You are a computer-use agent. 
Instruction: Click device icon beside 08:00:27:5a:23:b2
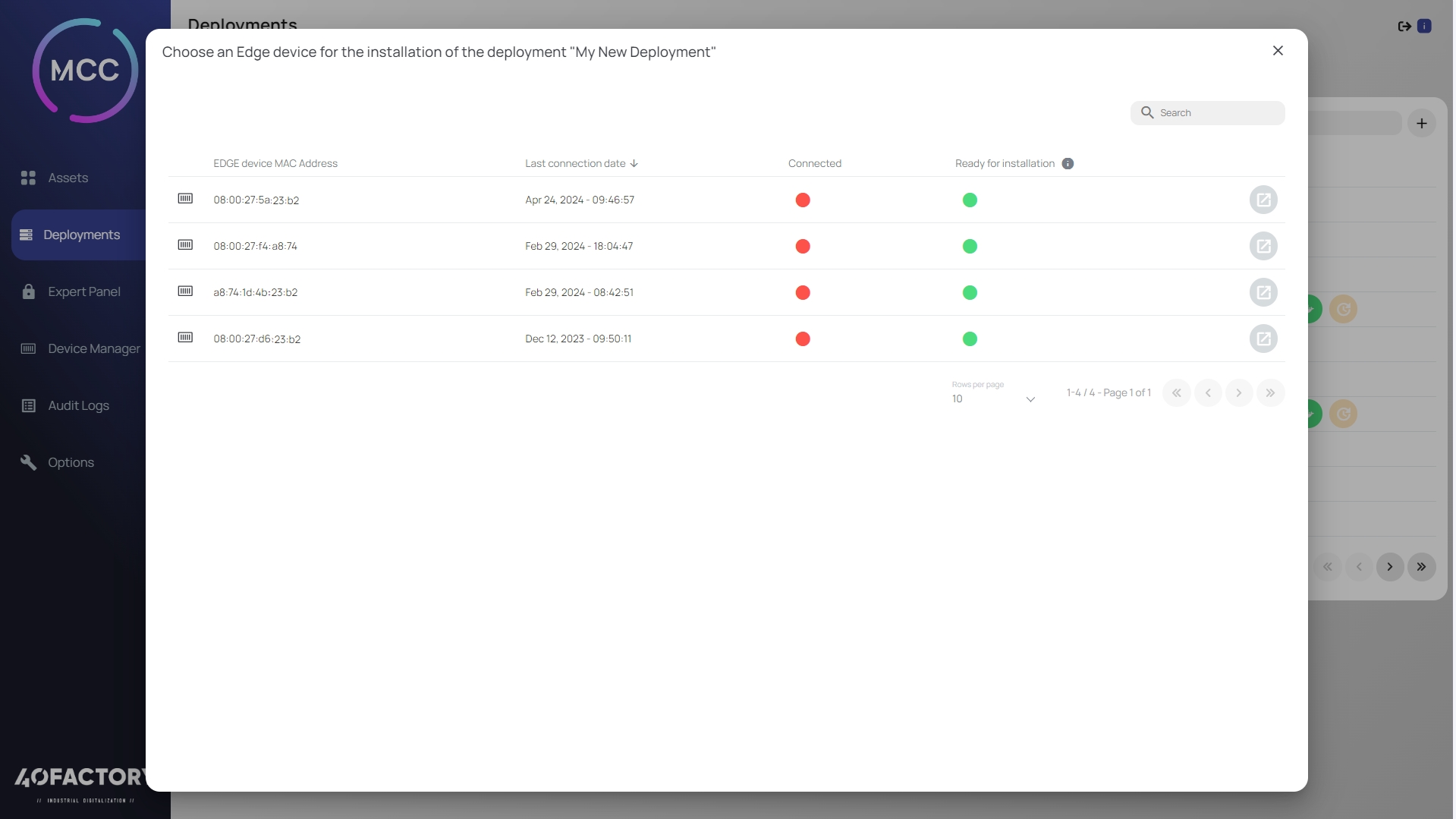click(185, 199)
